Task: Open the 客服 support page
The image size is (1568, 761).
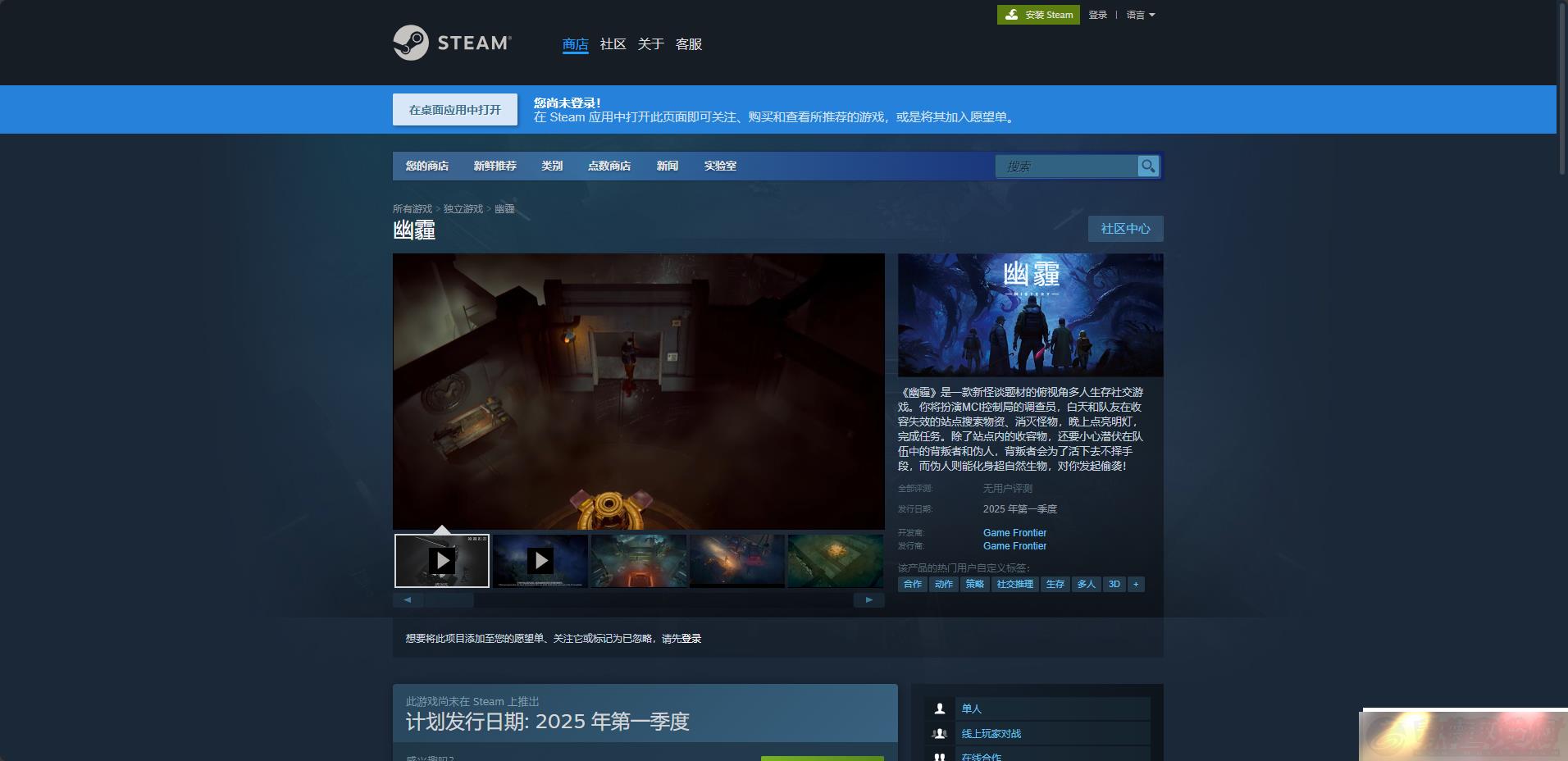Action: click(x=689, y=44)
